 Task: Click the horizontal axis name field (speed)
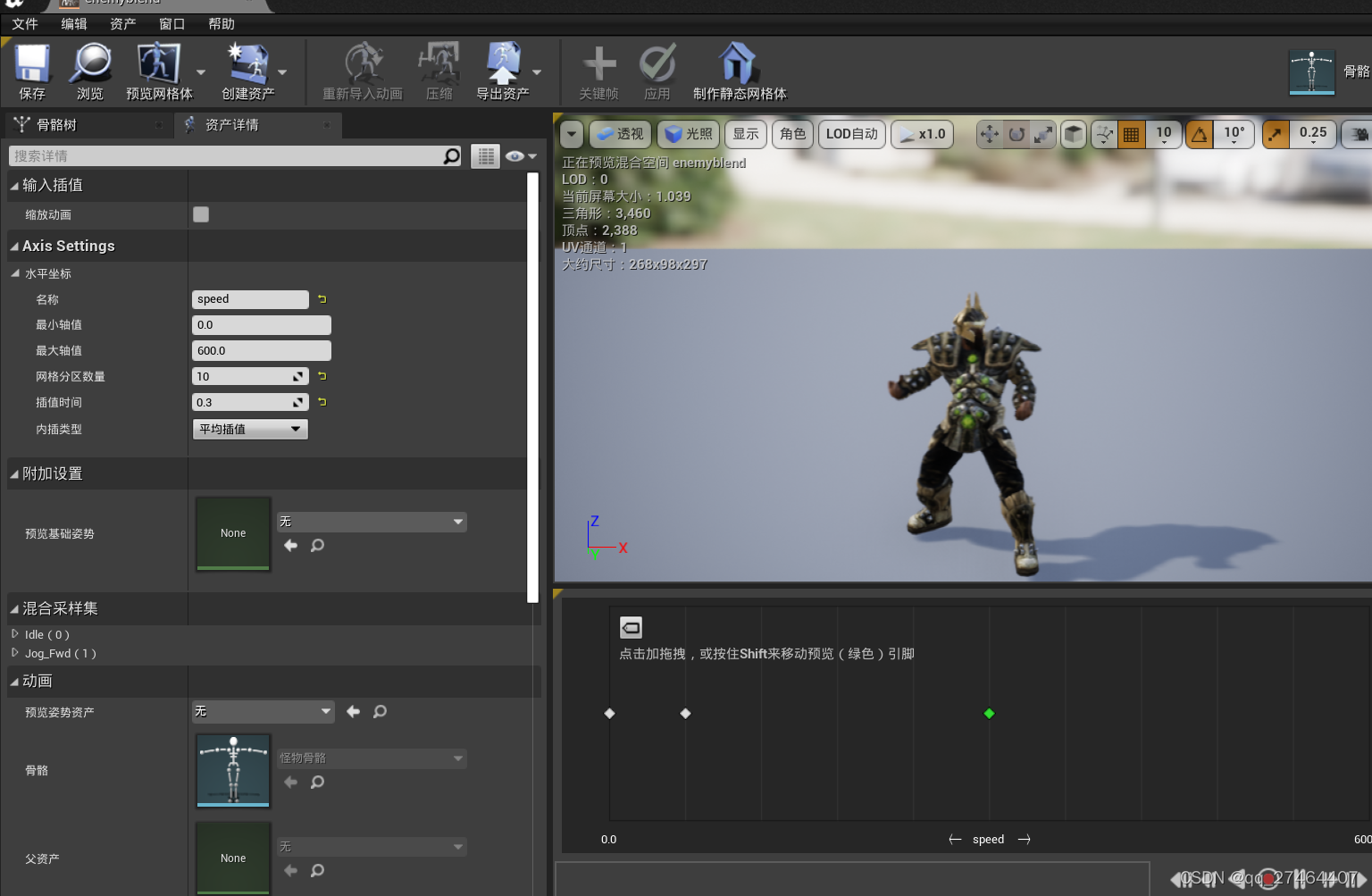(250, 299)
